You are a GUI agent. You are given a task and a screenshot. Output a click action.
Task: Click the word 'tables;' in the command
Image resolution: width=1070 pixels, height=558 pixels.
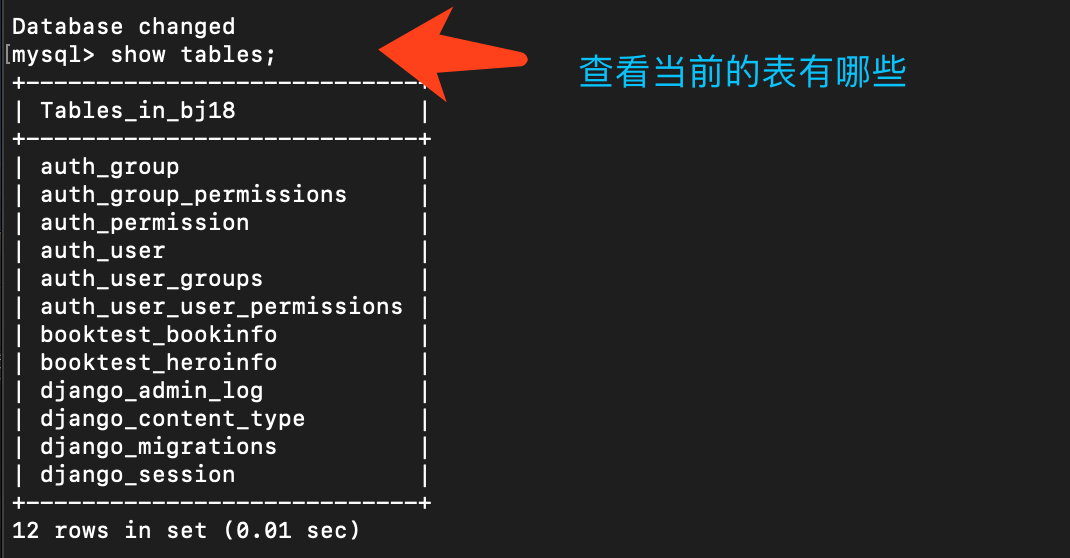[x=229, y=55]
